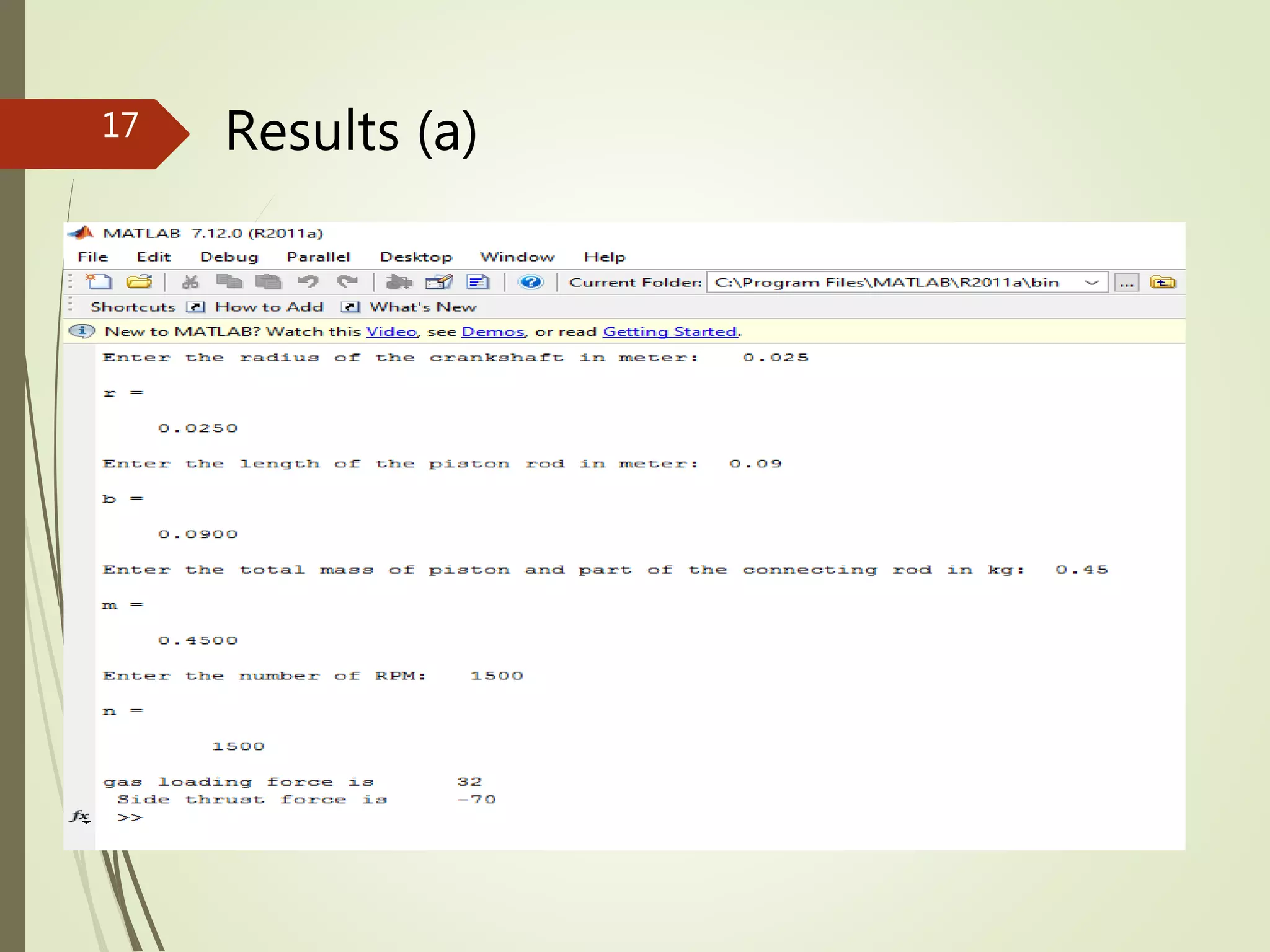This screenshot has height=952, width=1270.
Task: Click the 'Enter the total mass of piston' line
Action: [x=605, y=570]
